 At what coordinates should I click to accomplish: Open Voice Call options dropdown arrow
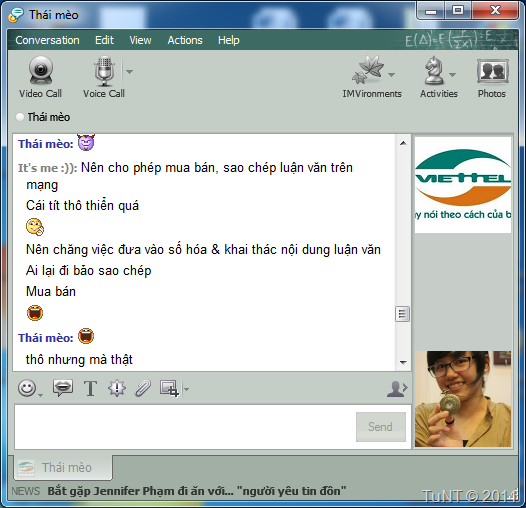tap(129, 71)
